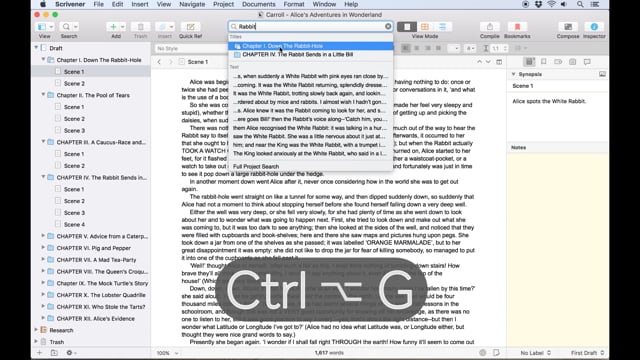Collapse the Synopsis section
The image size is (640, 360).
pos(513,74)
